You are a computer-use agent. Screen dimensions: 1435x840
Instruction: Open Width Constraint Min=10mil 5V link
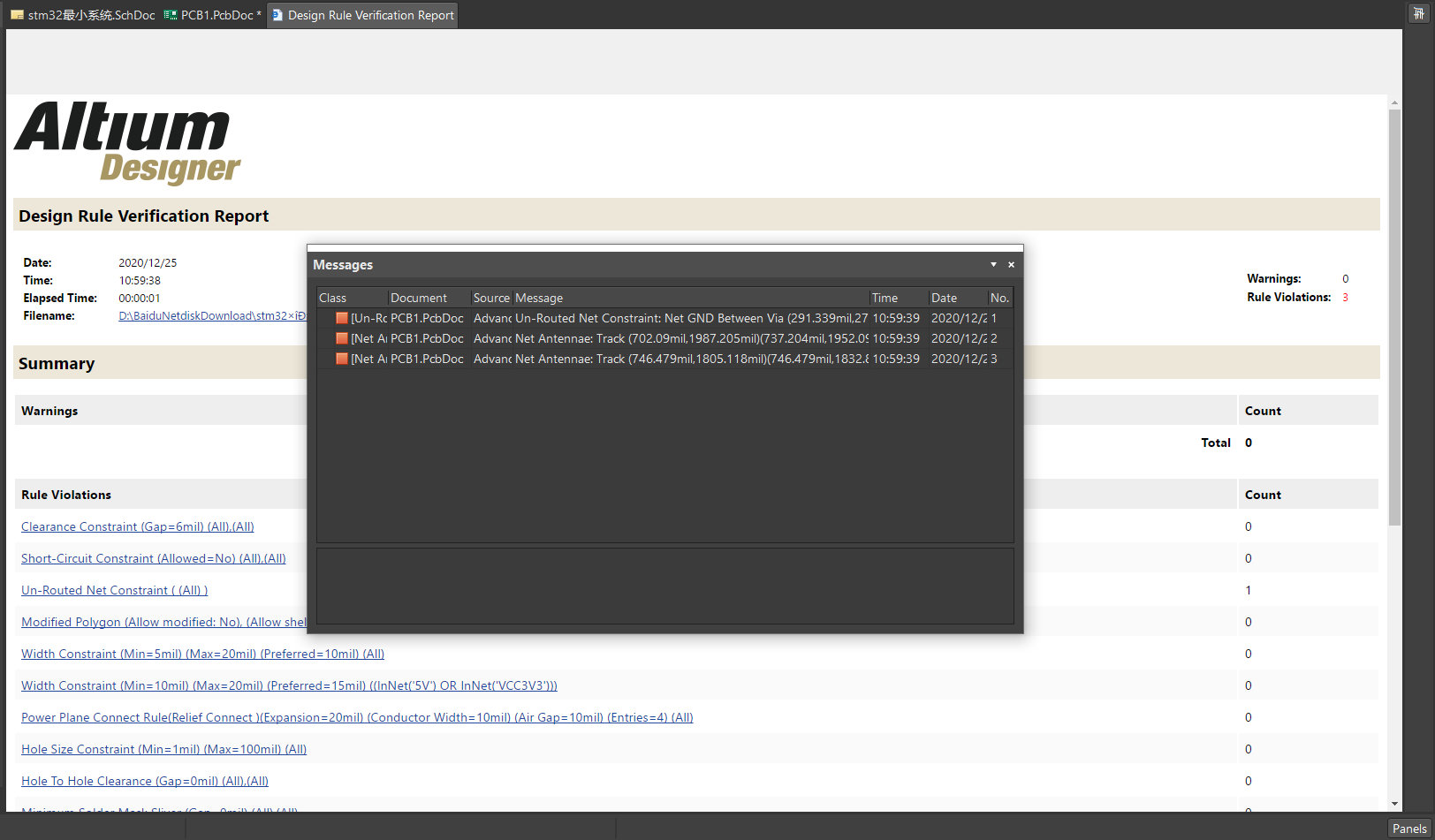(x=289, y=685)
